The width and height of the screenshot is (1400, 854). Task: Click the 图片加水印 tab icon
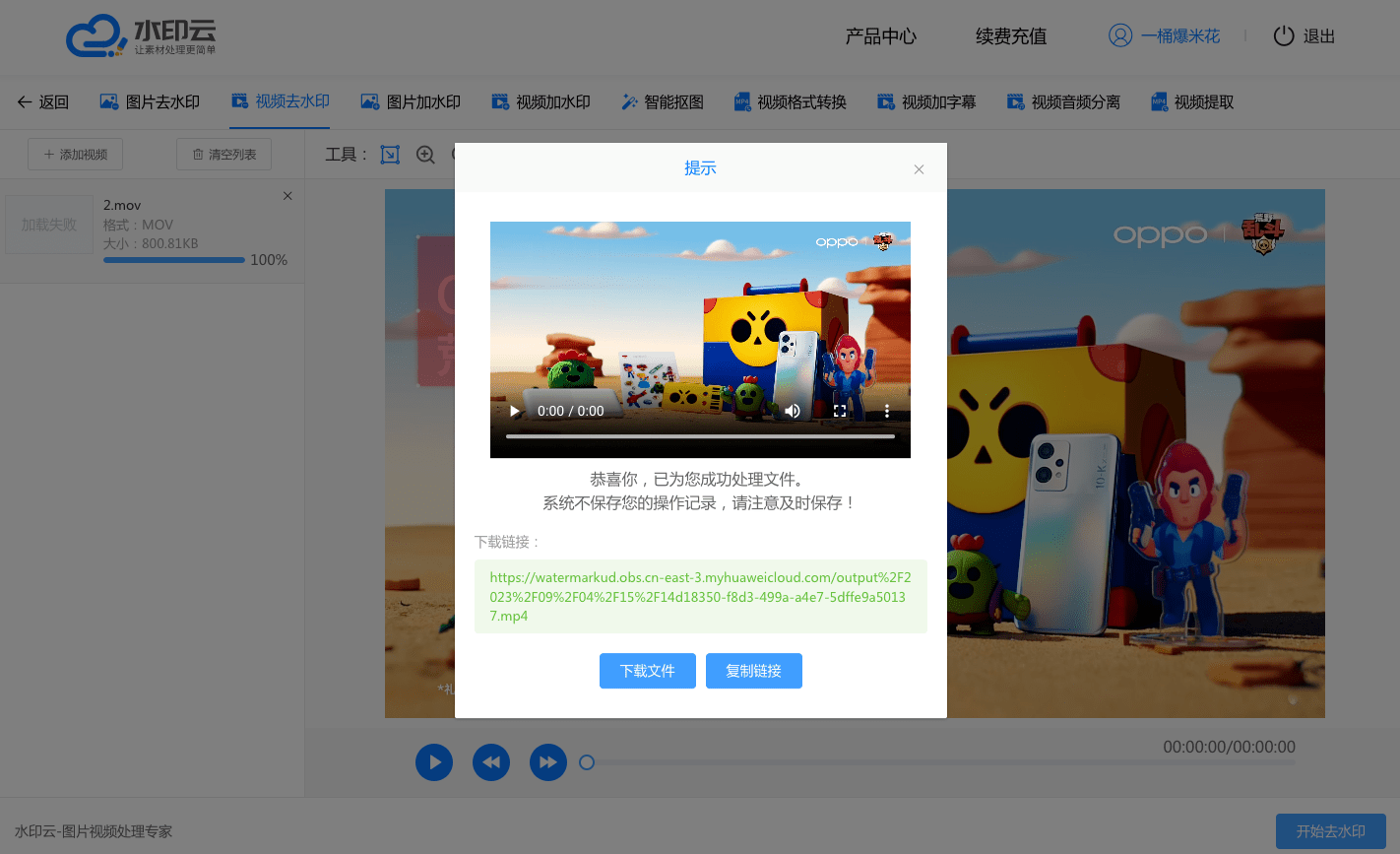pyautogui.click(x=370, y=101)
